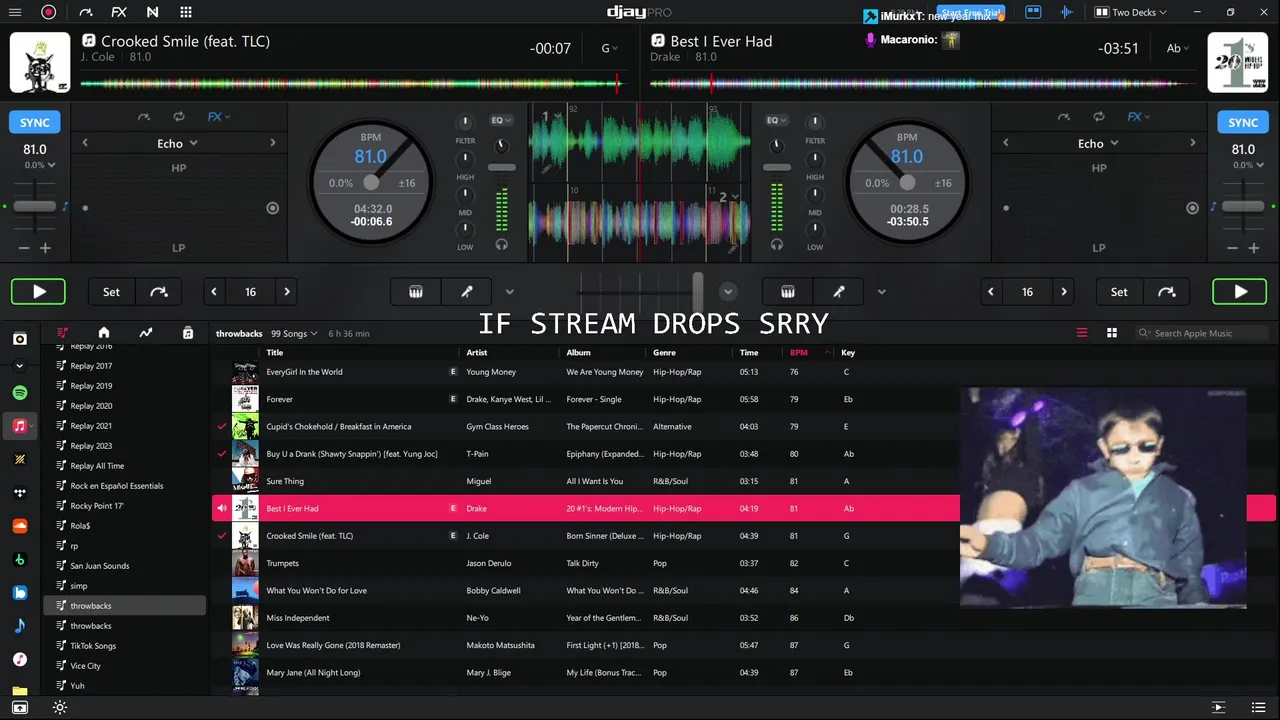Open the Spotify source in the library sidebar
Image resolution: width=1280 pixels, height=720 pixels.
coord(20,393)
